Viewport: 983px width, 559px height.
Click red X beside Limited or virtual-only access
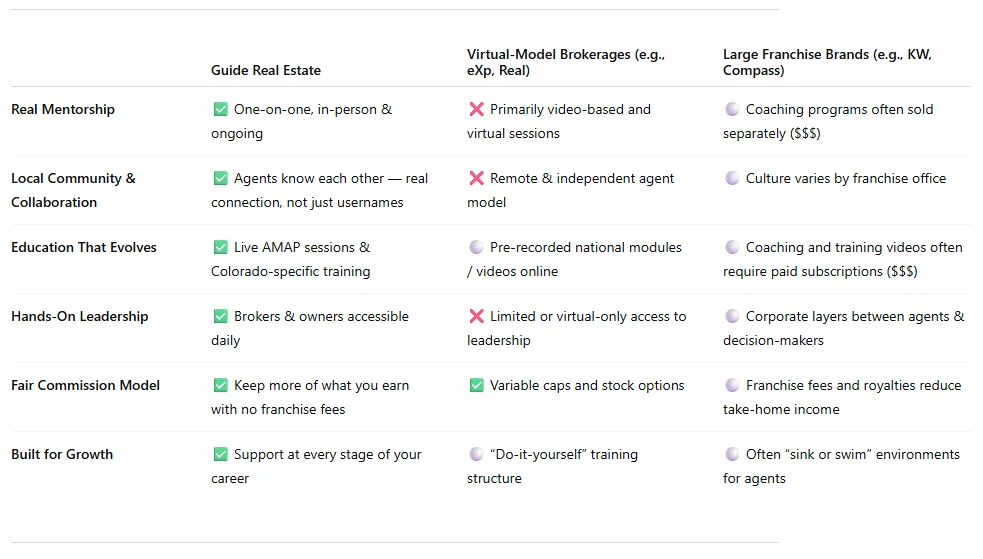point(476,316)
